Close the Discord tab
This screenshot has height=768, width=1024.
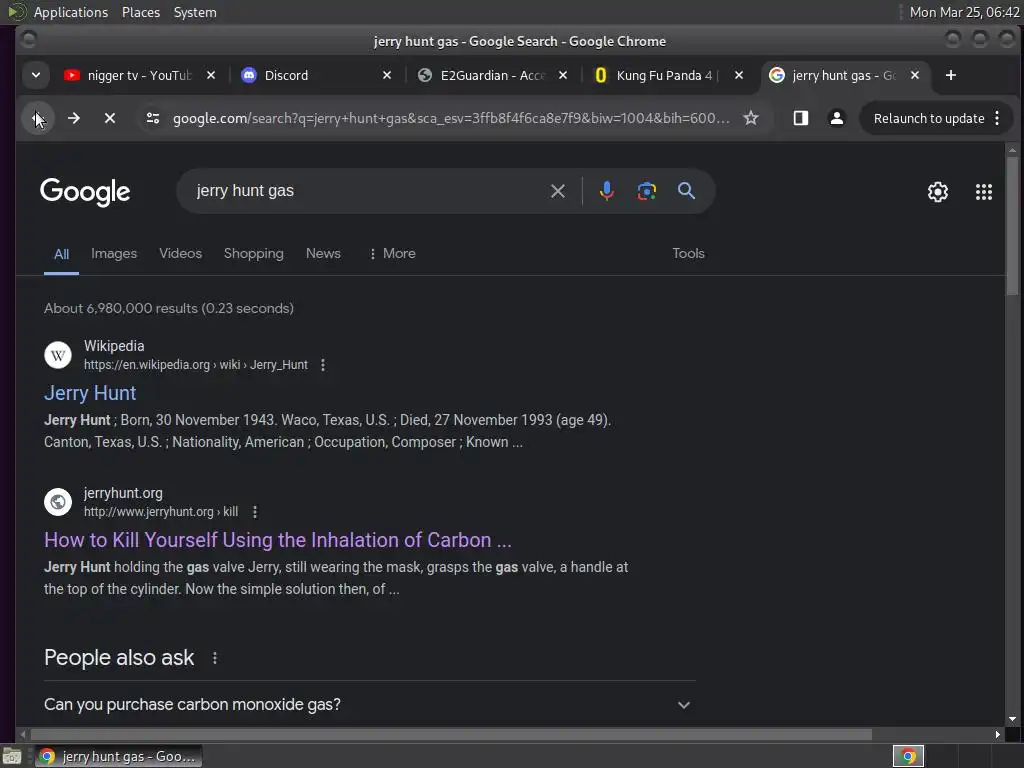(x=387, y=75)
